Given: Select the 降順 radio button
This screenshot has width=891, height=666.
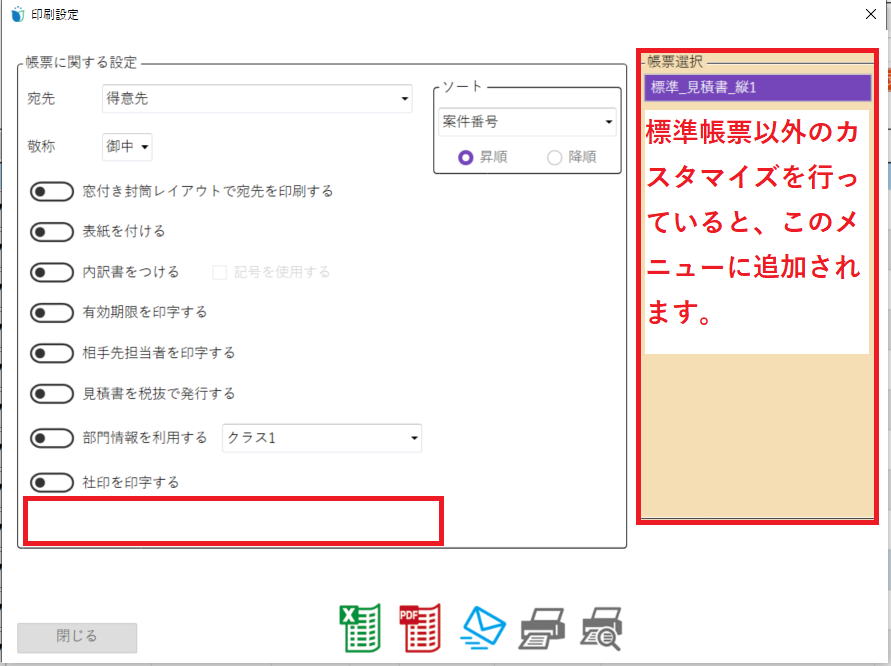Looking at the screenshot, I should click(554, 157).
